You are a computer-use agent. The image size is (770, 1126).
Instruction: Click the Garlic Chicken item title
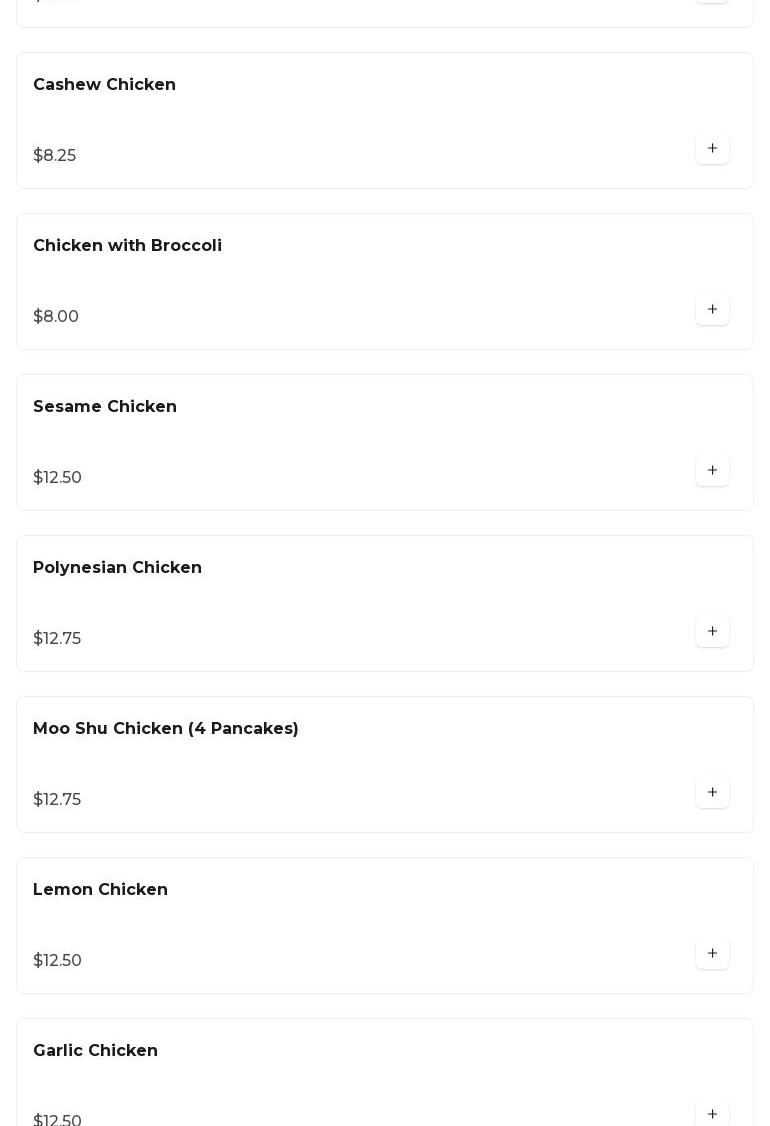(x=95, y=1051)
